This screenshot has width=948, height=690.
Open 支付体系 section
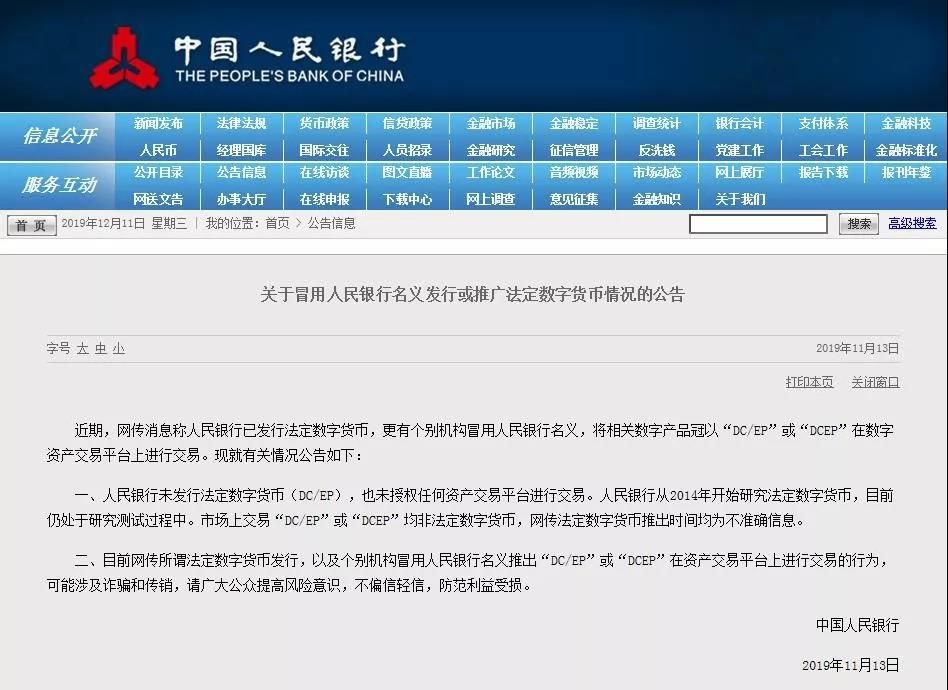823,123
